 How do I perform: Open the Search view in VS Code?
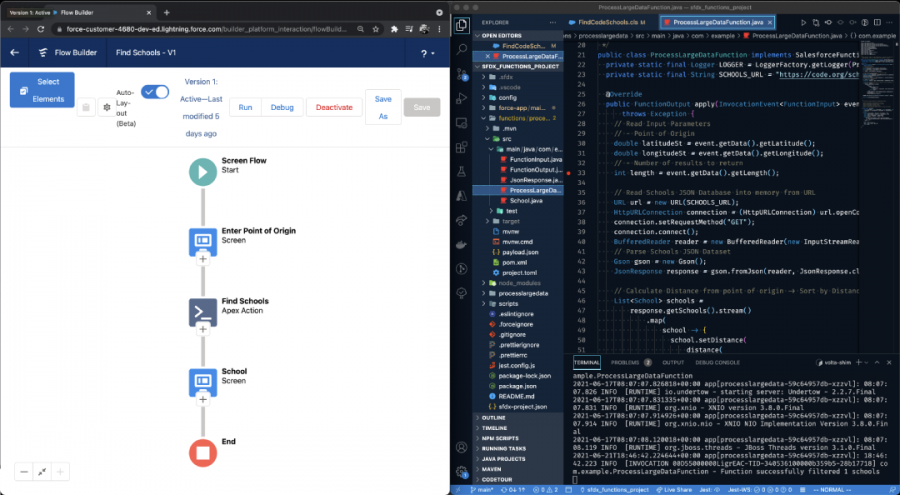pos(461,50)
